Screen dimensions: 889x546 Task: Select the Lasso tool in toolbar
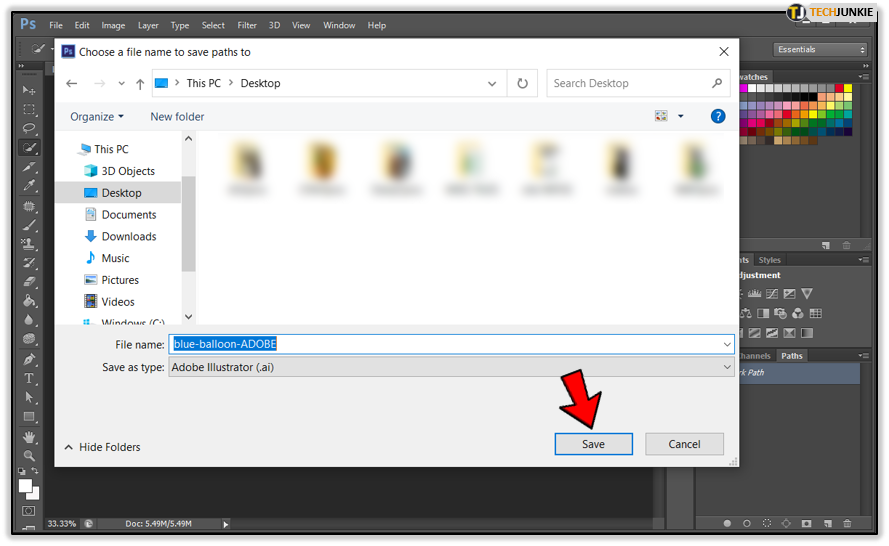(29, 128)
